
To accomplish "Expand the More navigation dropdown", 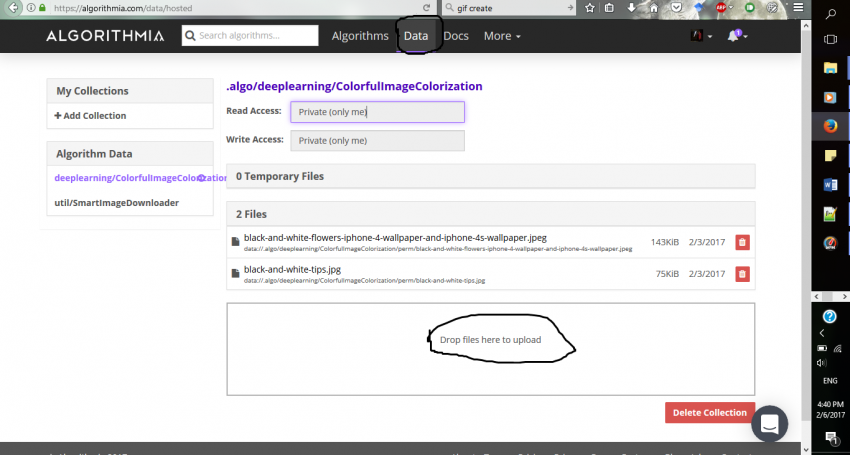I will (x=502, y=36).
